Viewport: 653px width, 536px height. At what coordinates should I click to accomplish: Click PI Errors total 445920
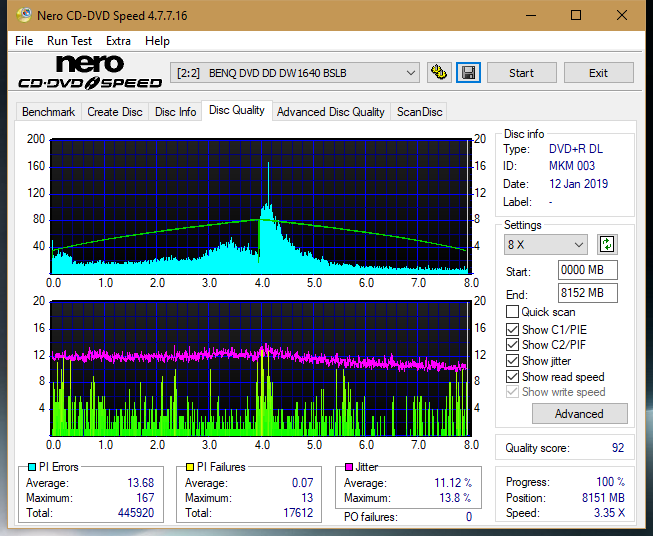[x=136, y=513]
